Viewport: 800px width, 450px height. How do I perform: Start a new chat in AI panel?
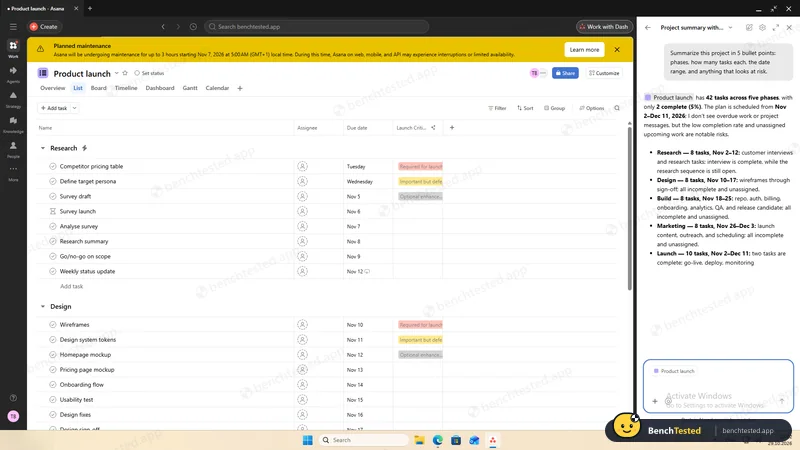pyautogui.click(x=749, y=28)
